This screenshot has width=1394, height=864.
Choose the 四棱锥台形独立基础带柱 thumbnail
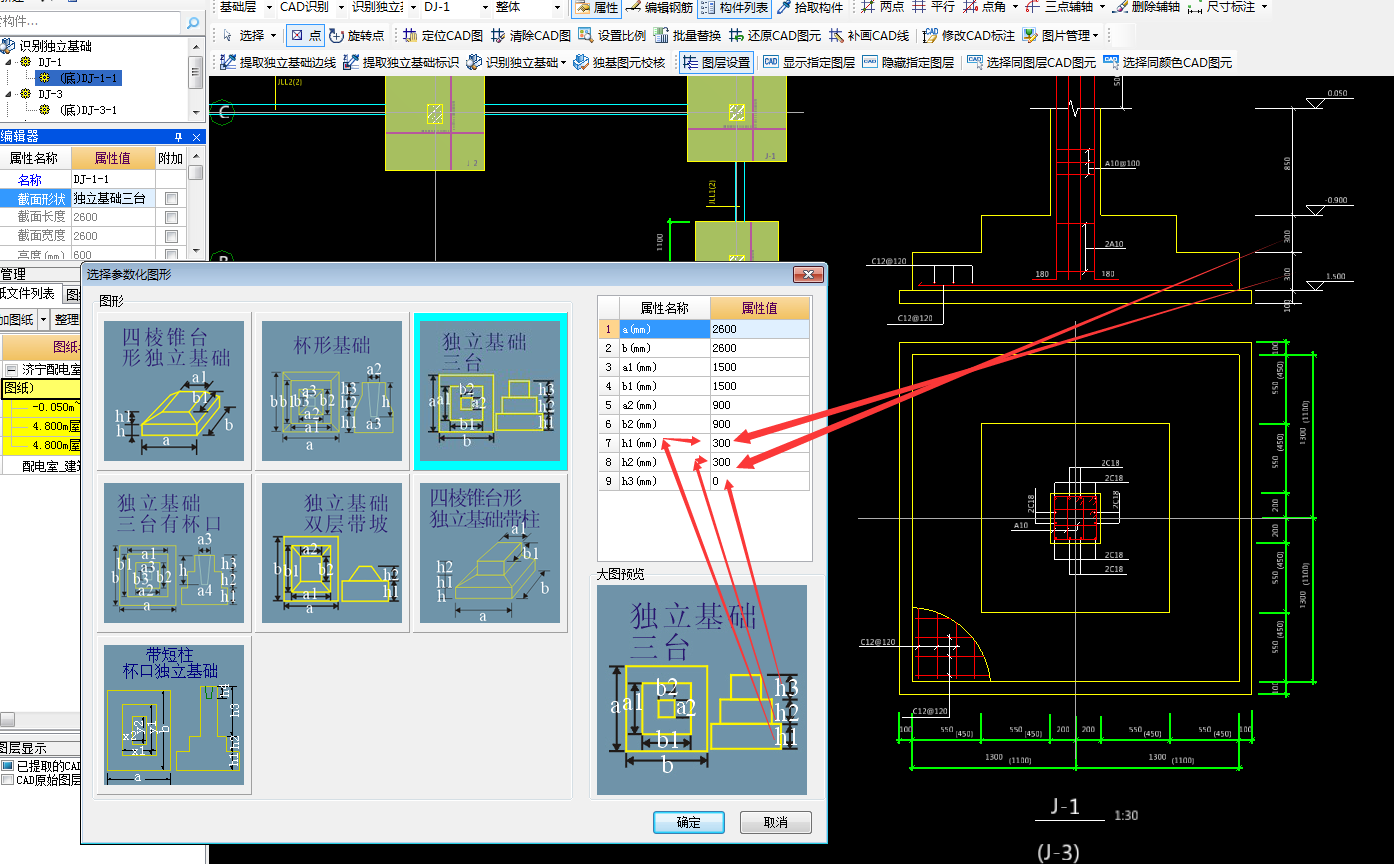pos(490,553)
